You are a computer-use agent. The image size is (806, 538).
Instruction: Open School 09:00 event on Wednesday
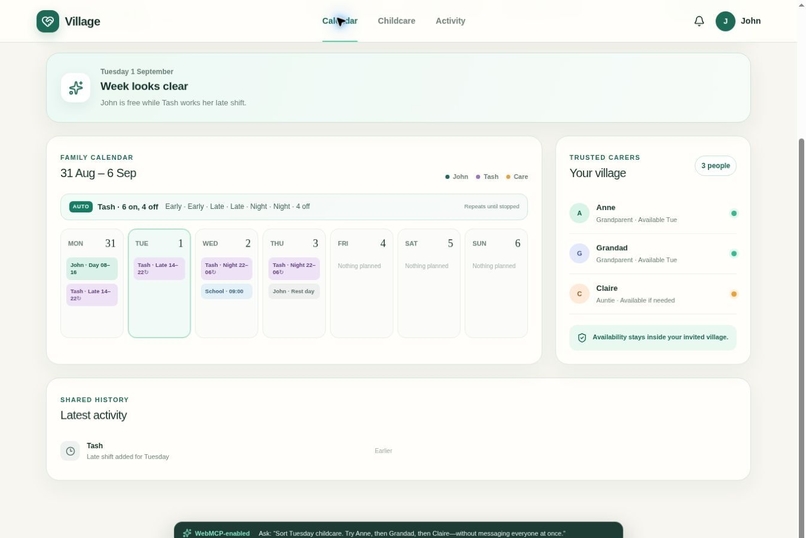227,291
